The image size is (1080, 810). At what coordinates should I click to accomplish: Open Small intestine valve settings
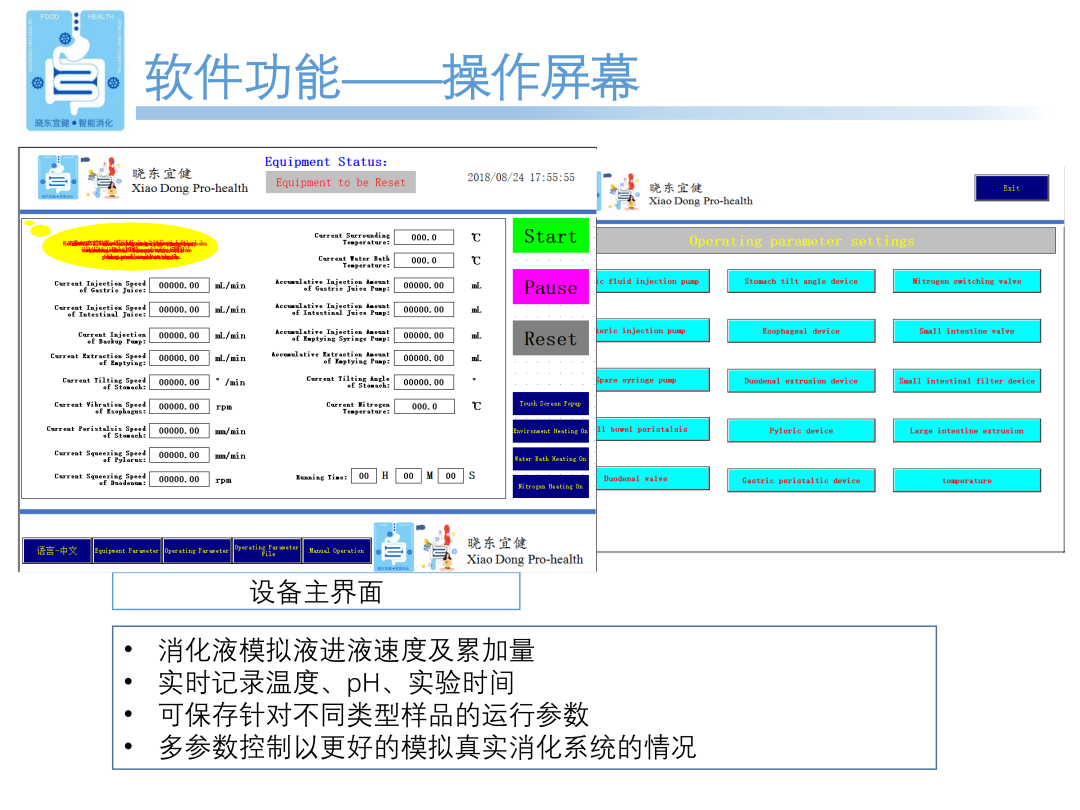click(966, 331)
